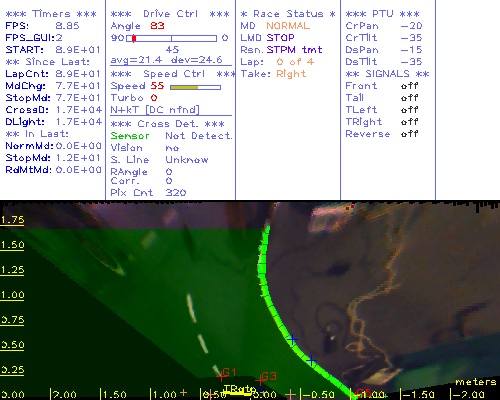Click the G1 red cross marker
The width and height of the screenshot is (500, 400).
tap(220, 377)
